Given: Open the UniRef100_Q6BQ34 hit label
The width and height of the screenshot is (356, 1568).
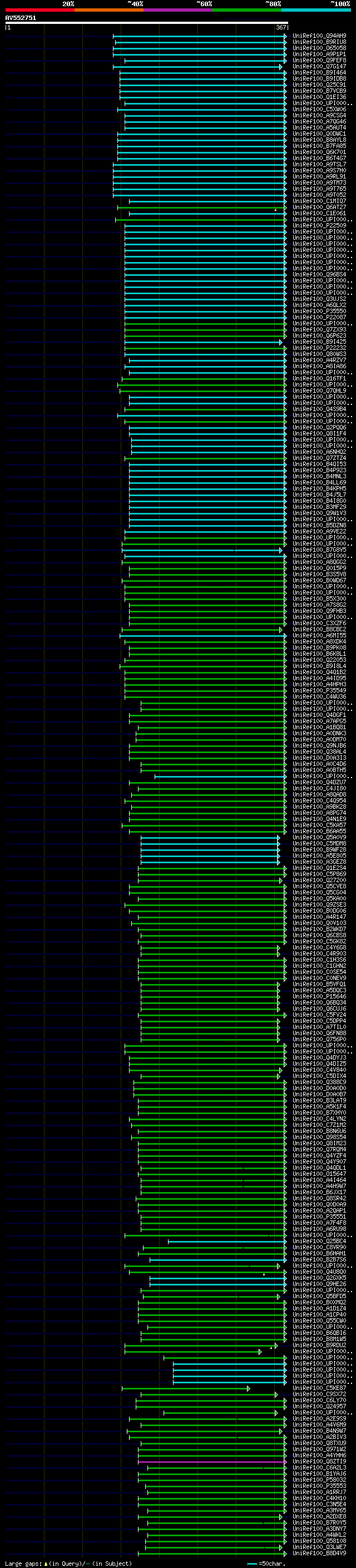Looking at the screenshot, I should point(319,1002).
